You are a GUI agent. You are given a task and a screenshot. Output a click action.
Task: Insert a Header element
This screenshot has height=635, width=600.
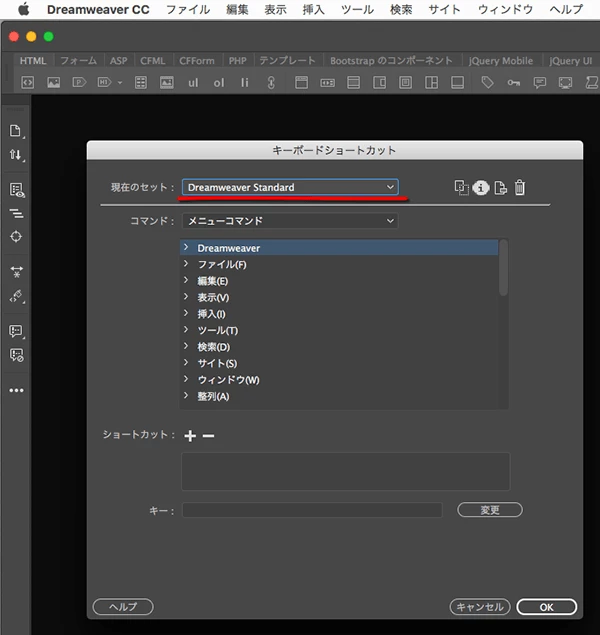click(x=301, y=83)
